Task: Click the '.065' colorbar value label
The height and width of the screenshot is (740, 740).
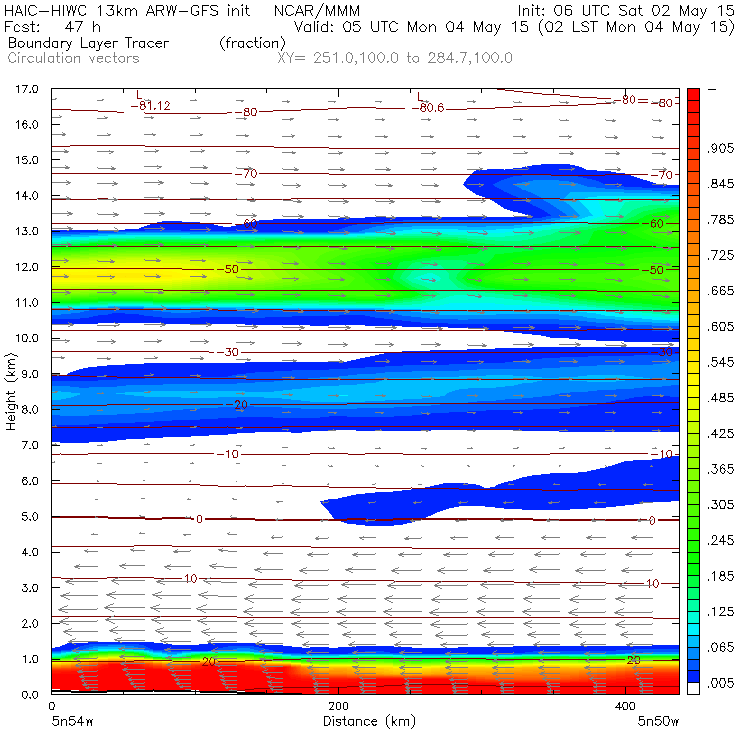Action: pyautogui.click(x=721, y=648)
